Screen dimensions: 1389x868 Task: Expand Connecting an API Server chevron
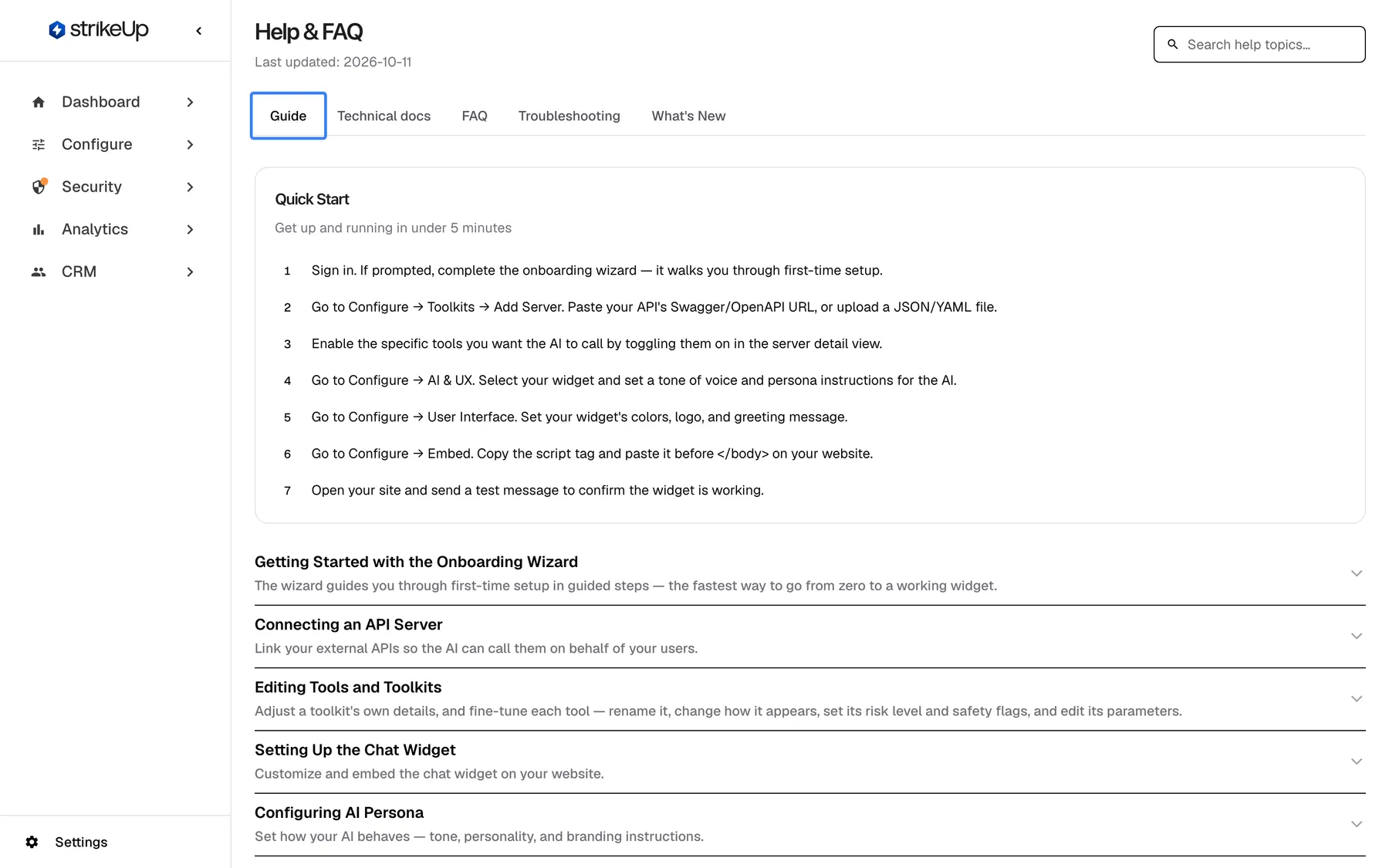click(1357, 636)
